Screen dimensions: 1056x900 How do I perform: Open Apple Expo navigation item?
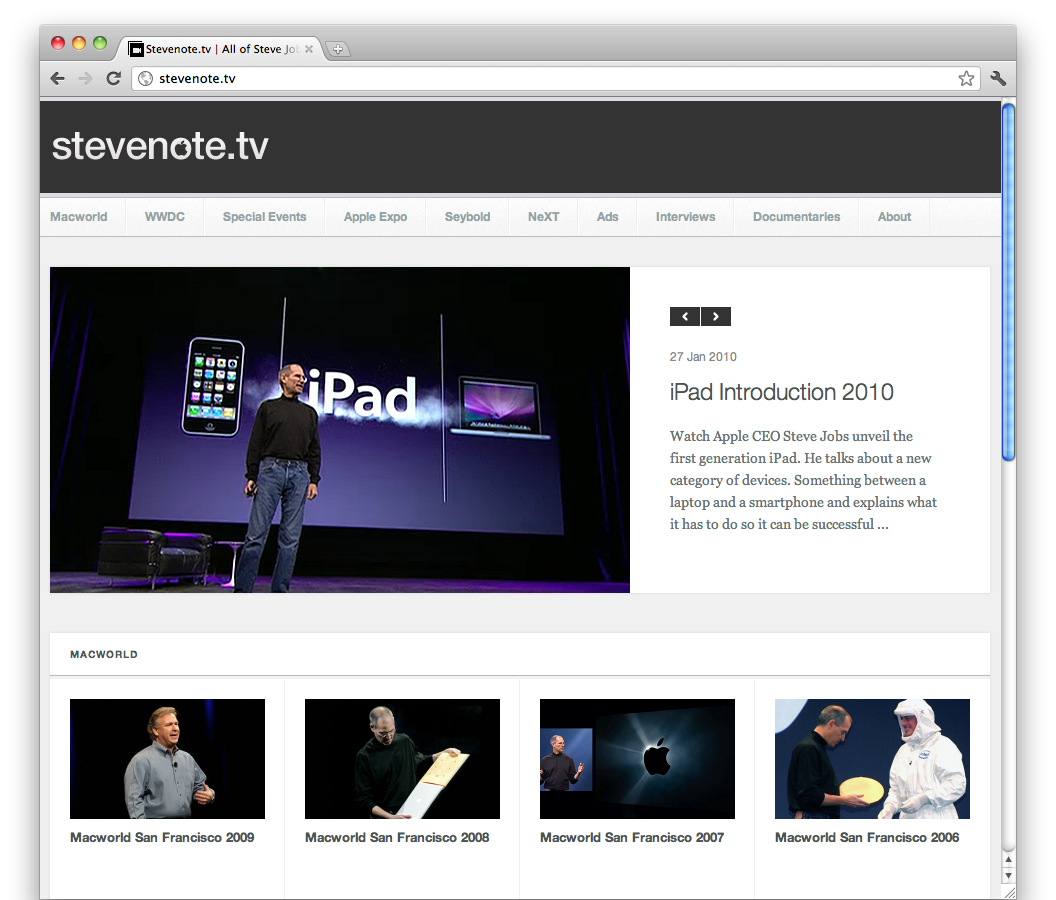pyautogui.click(x=375, y=217)
